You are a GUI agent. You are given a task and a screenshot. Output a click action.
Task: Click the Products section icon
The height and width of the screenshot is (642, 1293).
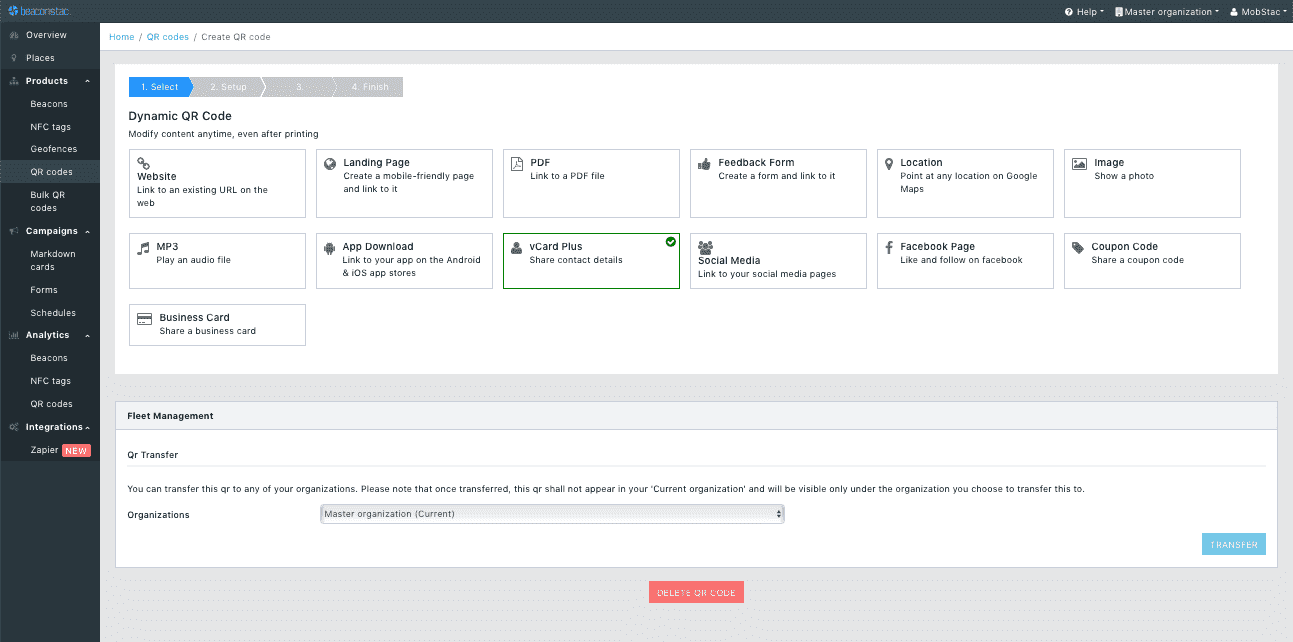[x=14, y=81]
